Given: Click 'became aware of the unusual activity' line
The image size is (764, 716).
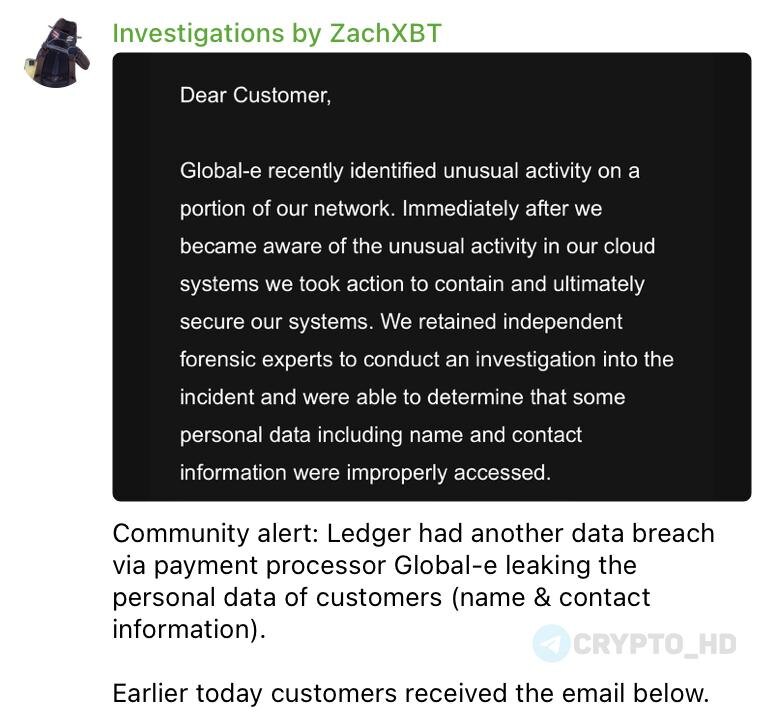Looking at the screenshot, I should coord(417,246).
